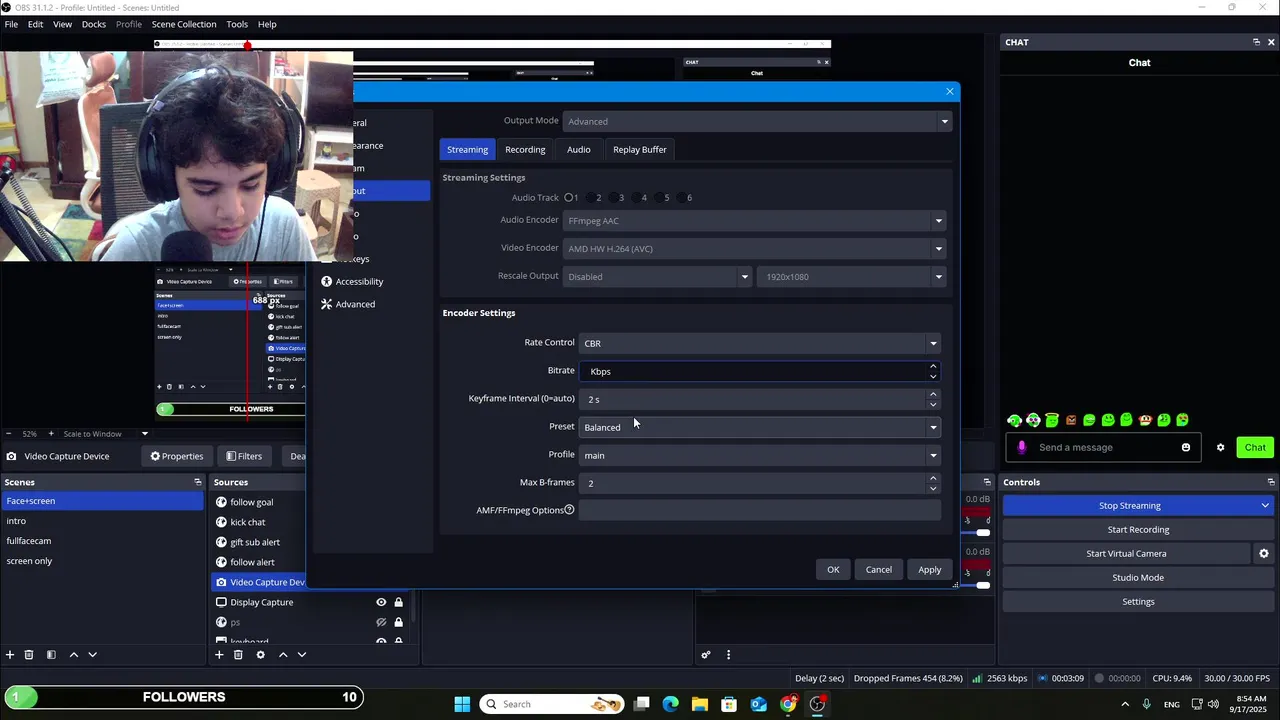Open virtual camera configuration gear

[1264, 553]
